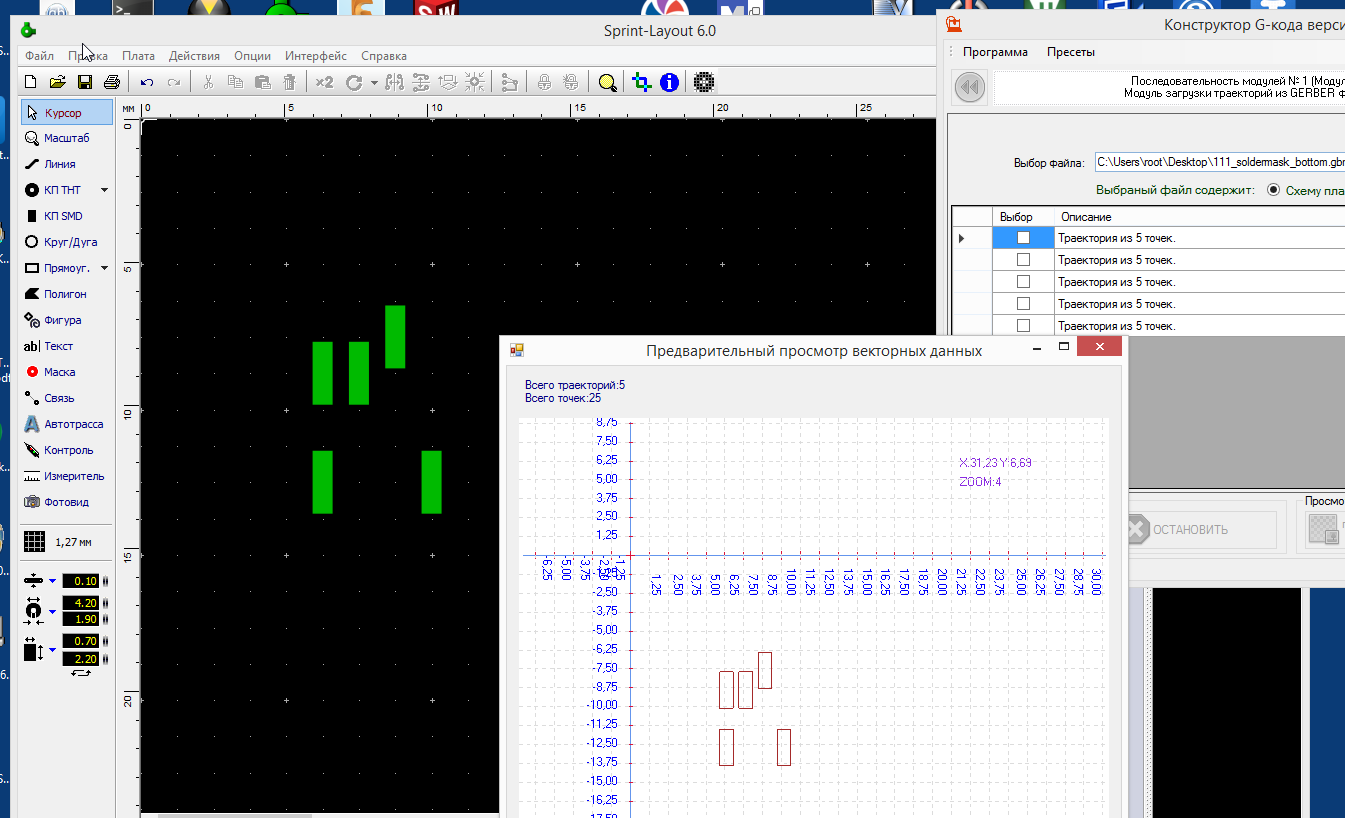Select the Полигон tool
Screen dimensions: 1345x818
coord(67,294)
